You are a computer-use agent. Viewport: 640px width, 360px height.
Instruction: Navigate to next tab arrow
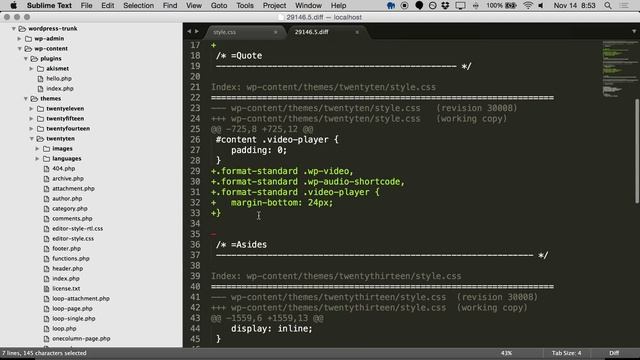point(197,31)
